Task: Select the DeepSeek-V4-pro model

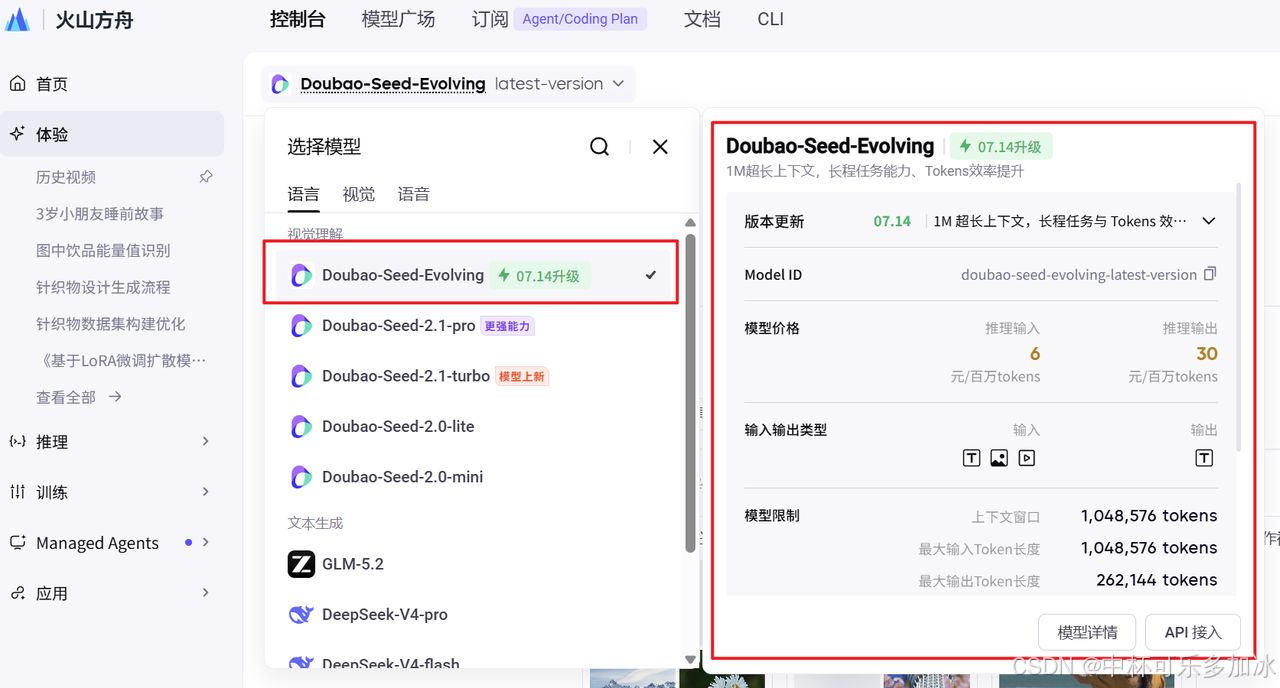Action: click(x=474, y=614)
